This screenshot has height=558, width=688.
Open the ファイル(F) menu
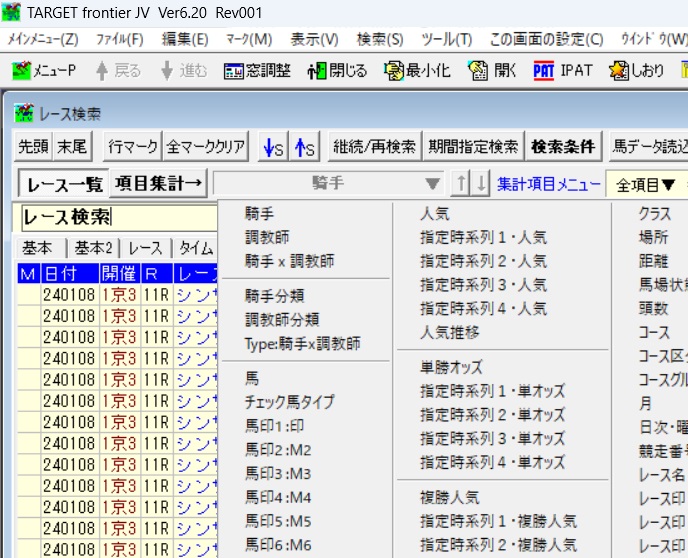(x=120, y=40)
